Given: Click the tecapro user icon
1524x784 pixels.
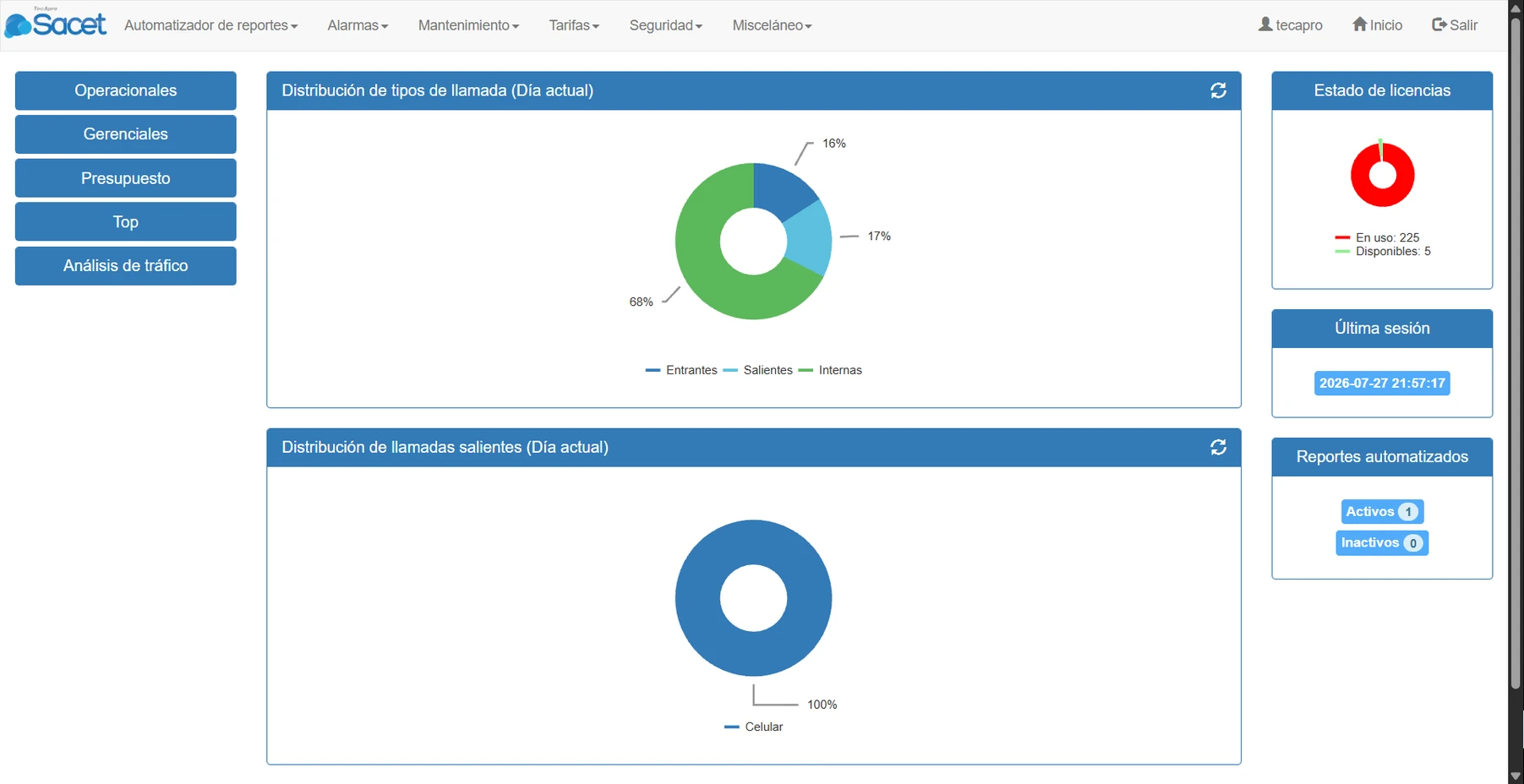Looking at the screenshot, I should pos(1265,24).
